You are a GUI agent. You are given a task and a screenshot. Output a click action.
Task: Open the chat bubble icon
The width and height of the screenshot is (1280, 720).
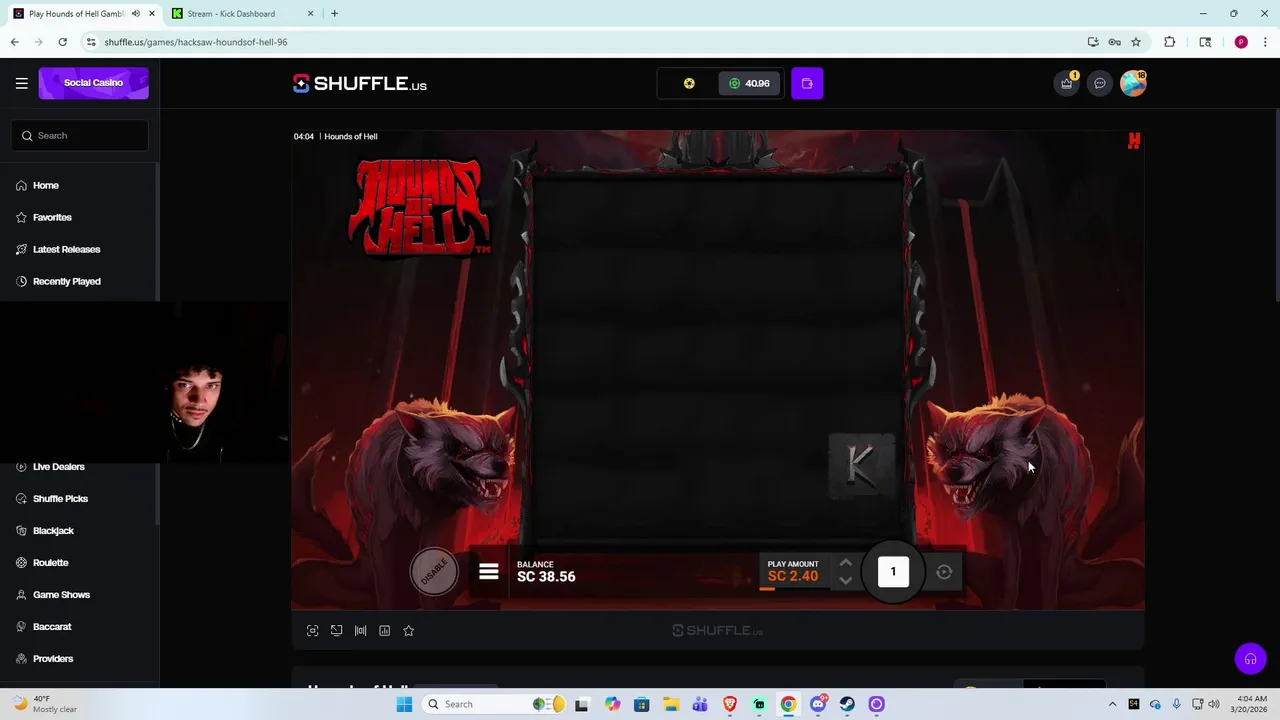click(x=1100, y=83)
